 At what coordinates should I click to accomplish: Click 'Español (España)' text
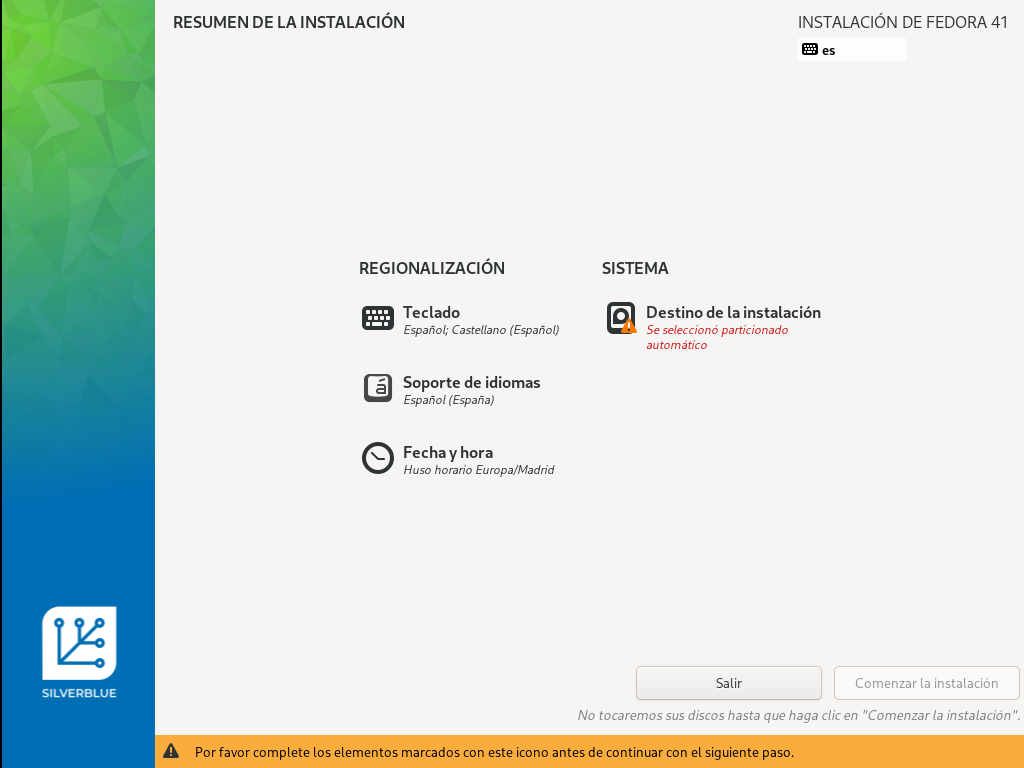(x=449, y=400)
